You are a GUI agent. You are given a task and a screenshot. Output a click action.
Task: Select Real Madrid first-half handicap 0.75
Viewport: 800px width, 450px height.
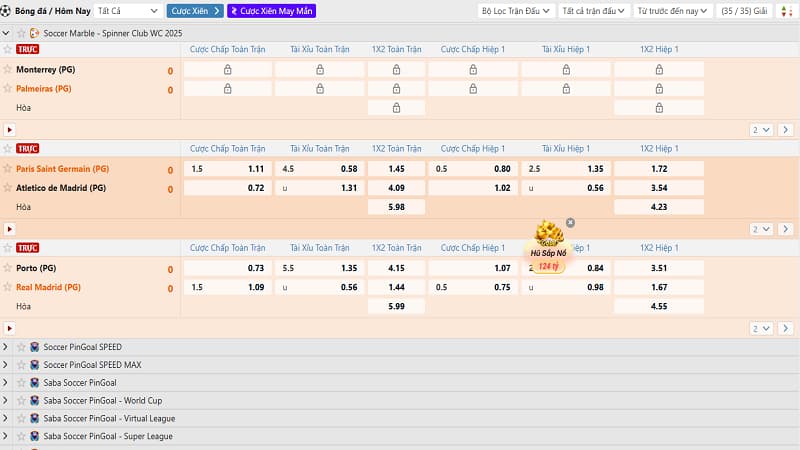[x=473, y=287]
